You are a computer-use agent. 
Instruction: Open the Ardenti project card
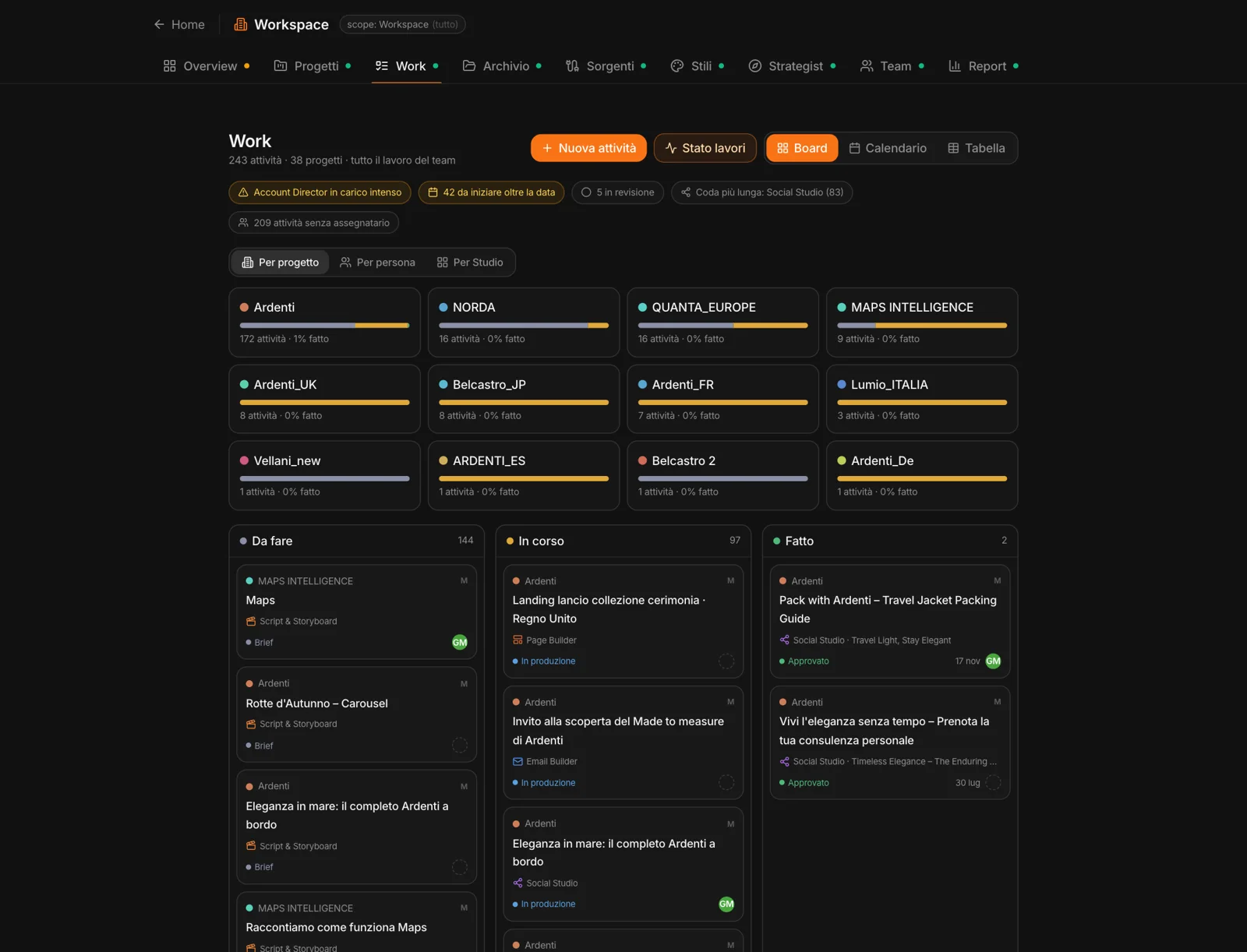[x=324, y=323]
